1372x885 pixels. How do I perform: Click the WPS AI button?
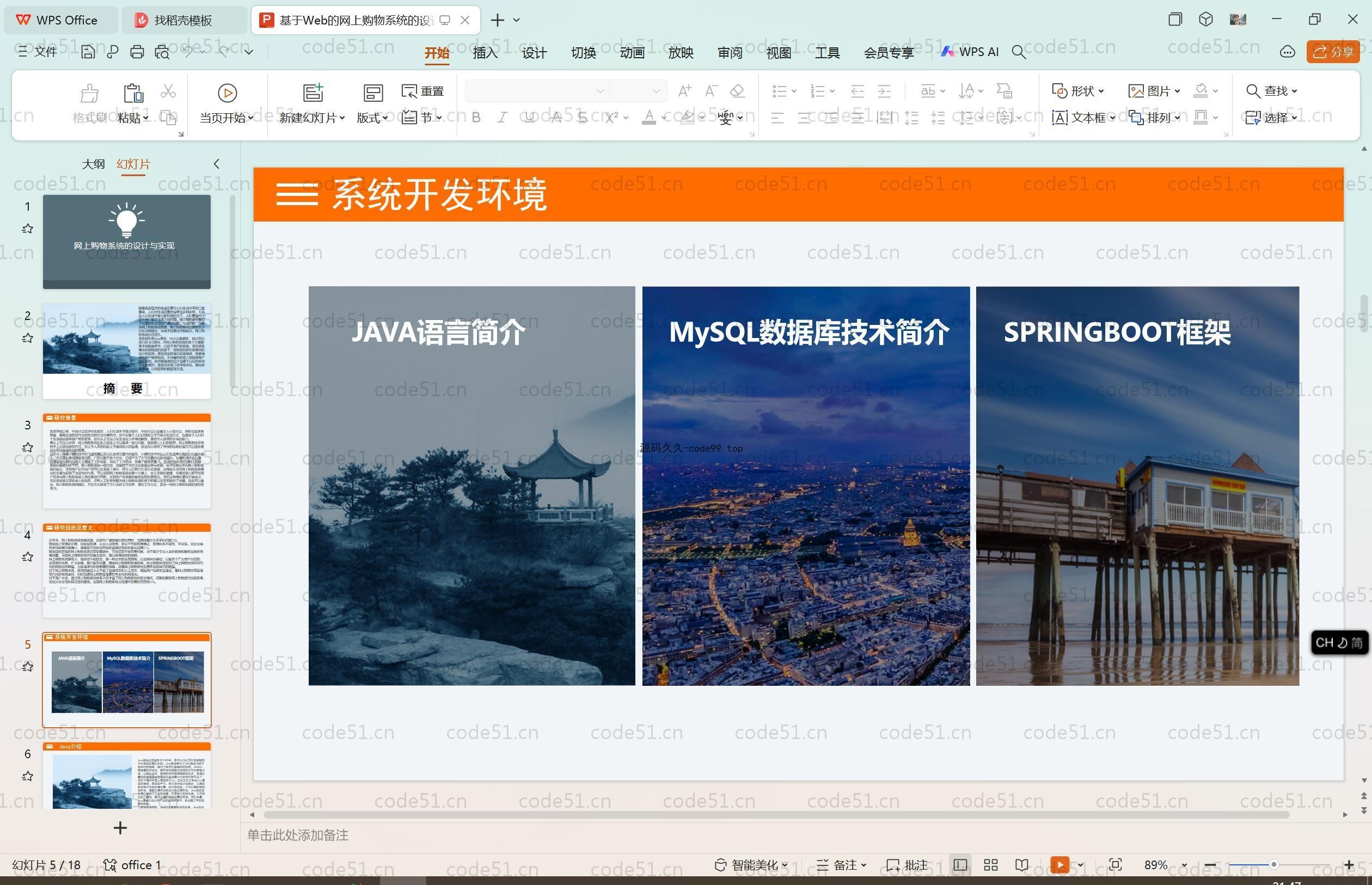tap(970, 52)
